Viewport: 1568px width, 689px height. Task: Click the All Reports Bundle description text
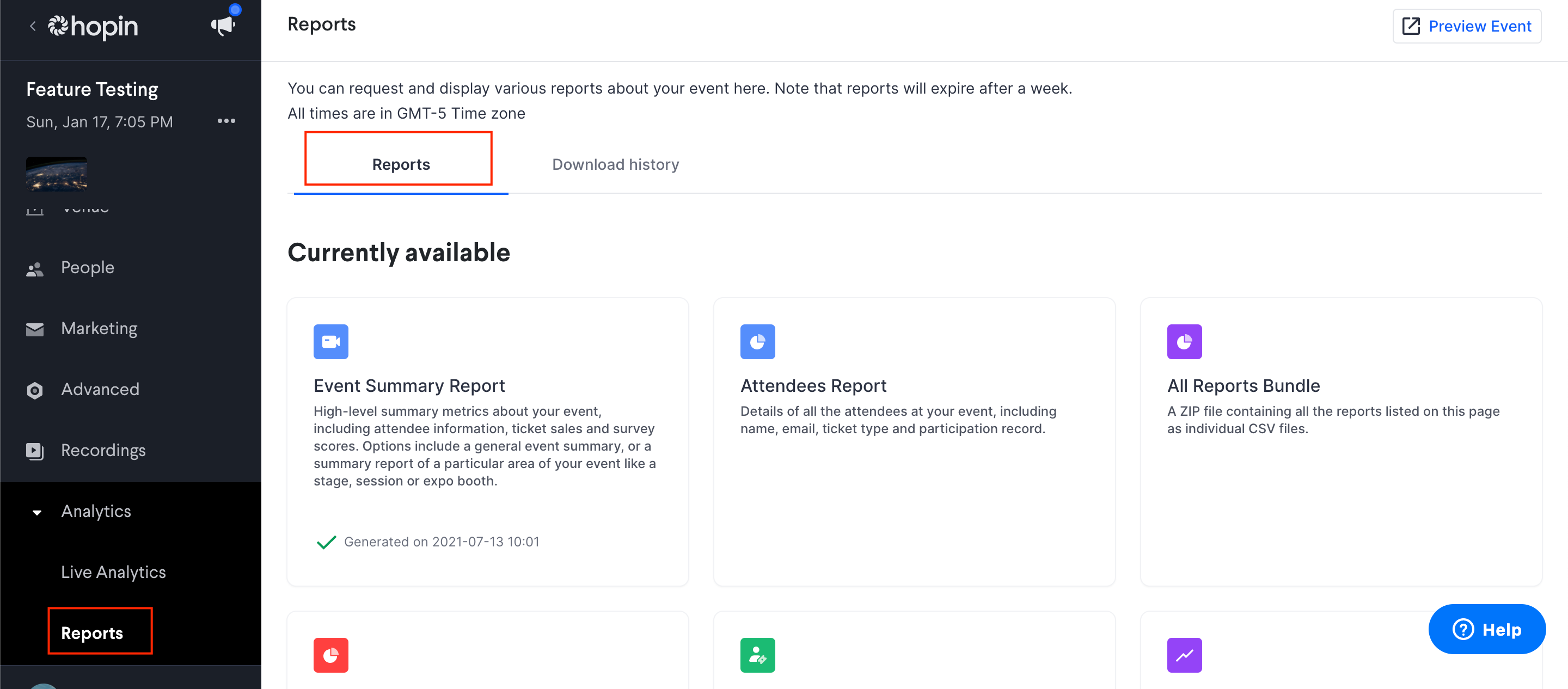click(x=1333, y=420)
